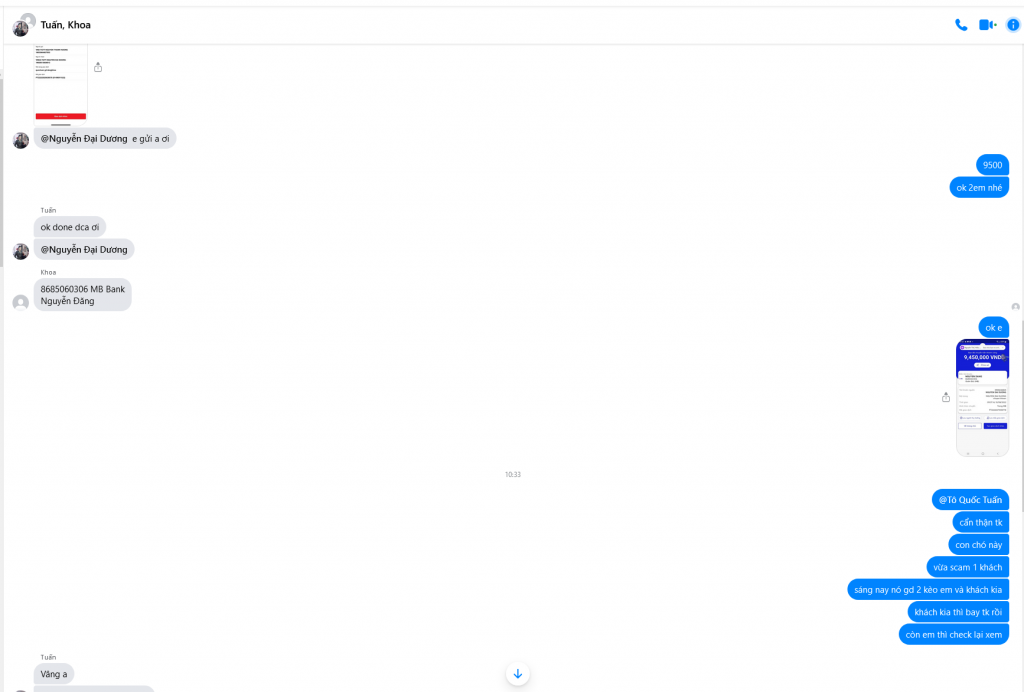Open Tuấn's avatar beside the @Nguyễn Đại Dương message
This screenshot has height=692, width=1024.
point(21,251)
